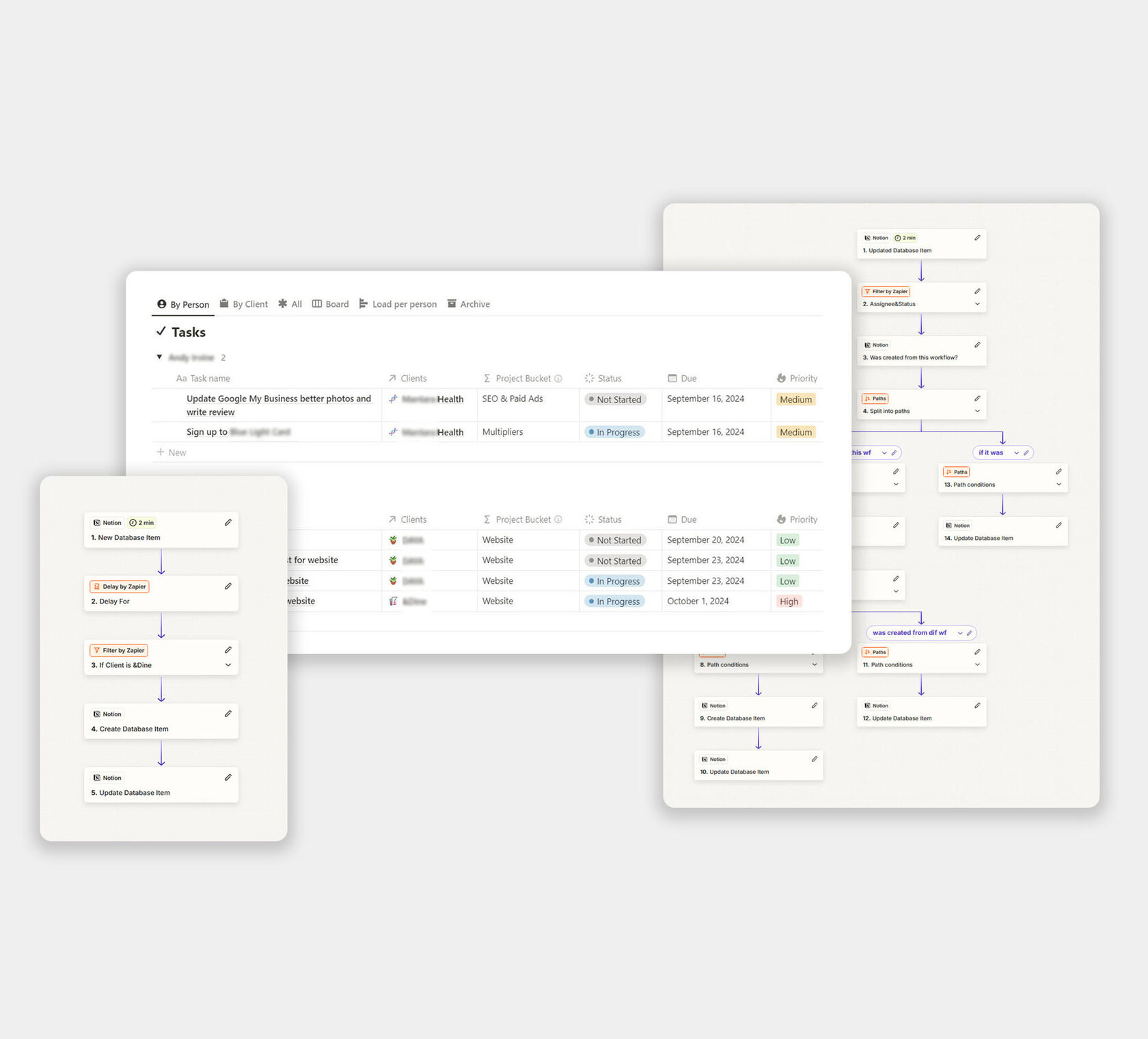Expand the chevron on step 2 Assignee&Status
Screen dimensions: 1148x1039
tap(977, 304)
